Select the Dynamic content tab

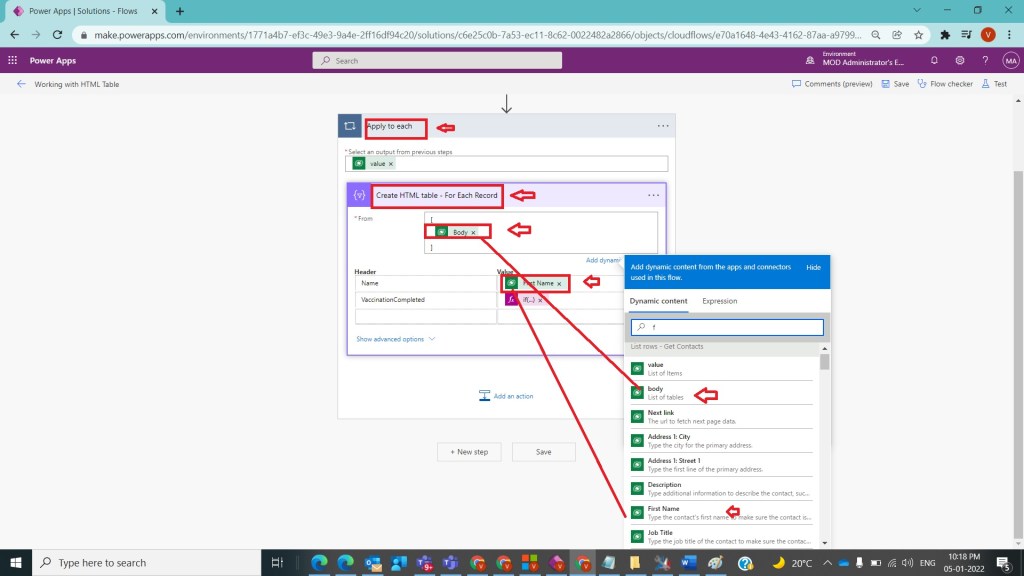coord(658,301)
